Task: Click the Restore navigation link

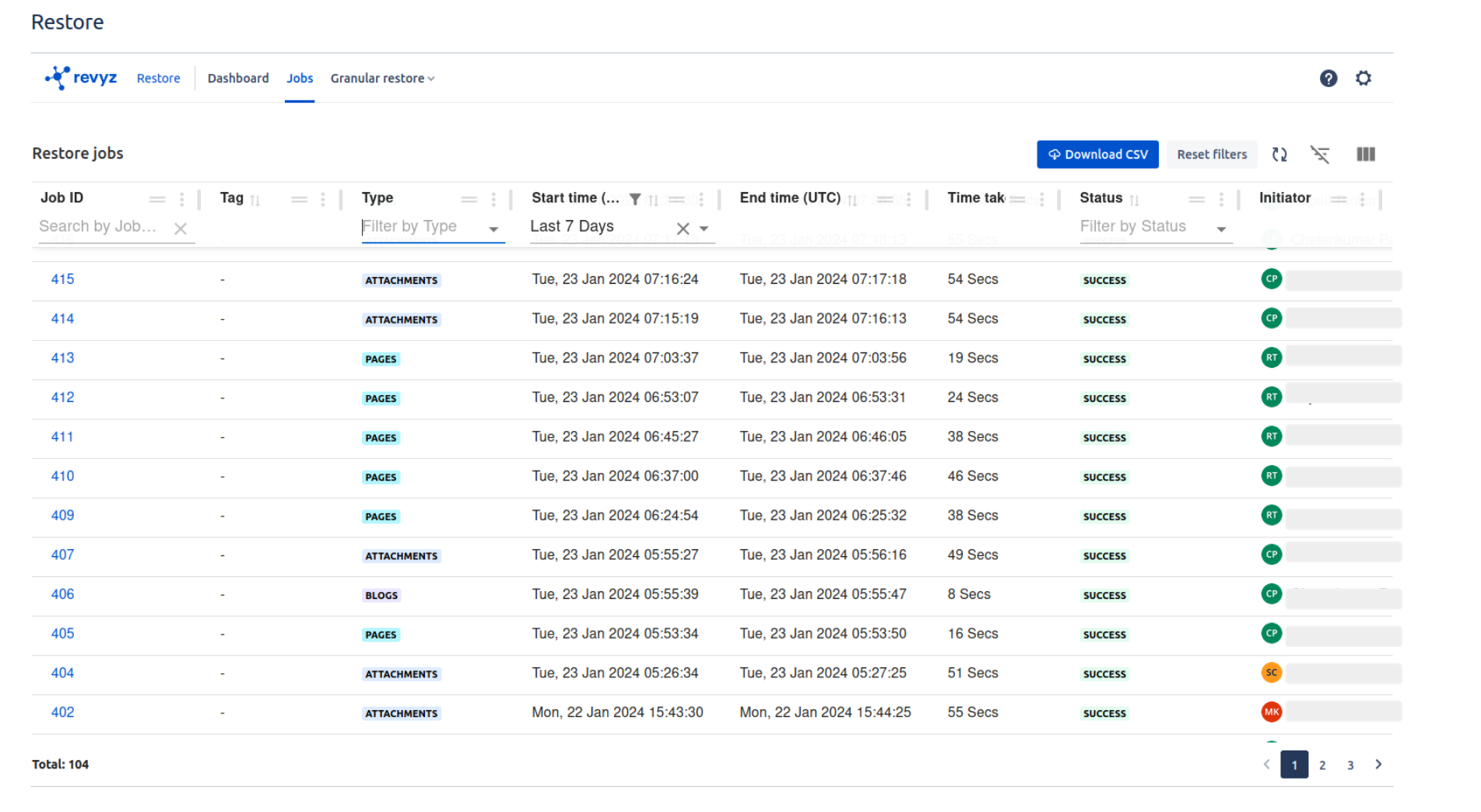Action: pyautogui.click(x=158, y=79)
